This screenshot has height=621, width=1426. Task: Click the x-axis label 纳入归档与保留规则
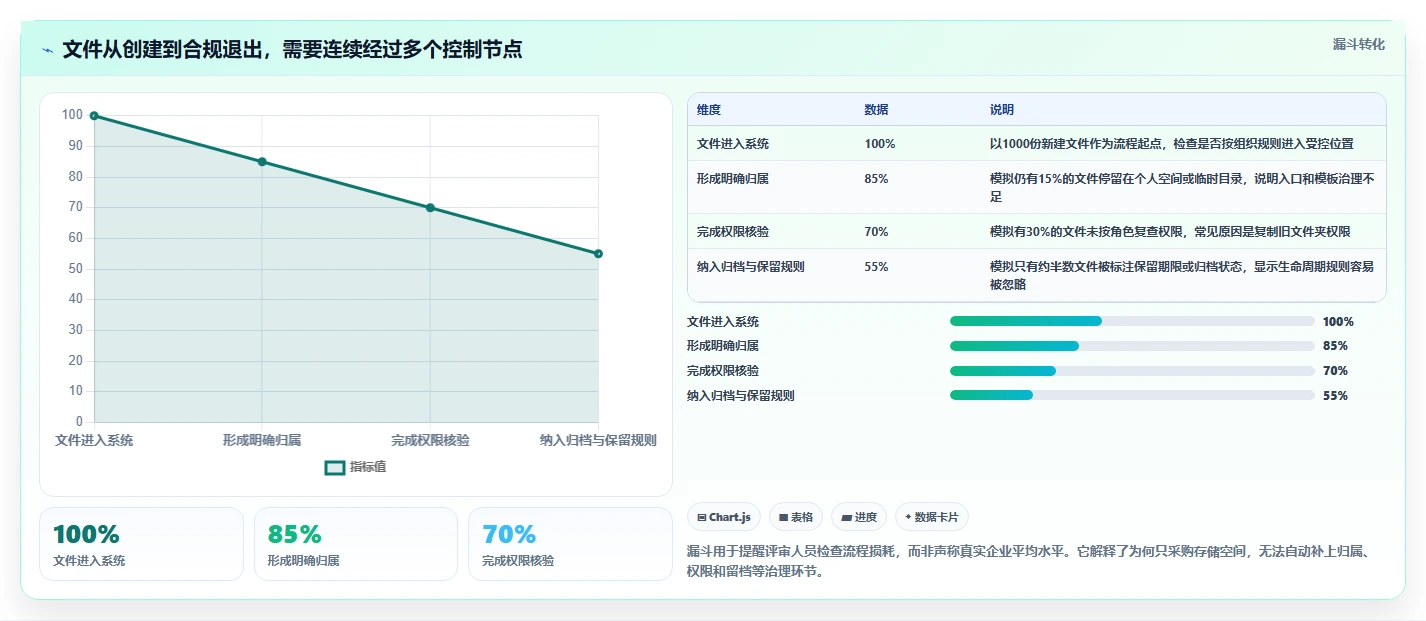[598, 440]
